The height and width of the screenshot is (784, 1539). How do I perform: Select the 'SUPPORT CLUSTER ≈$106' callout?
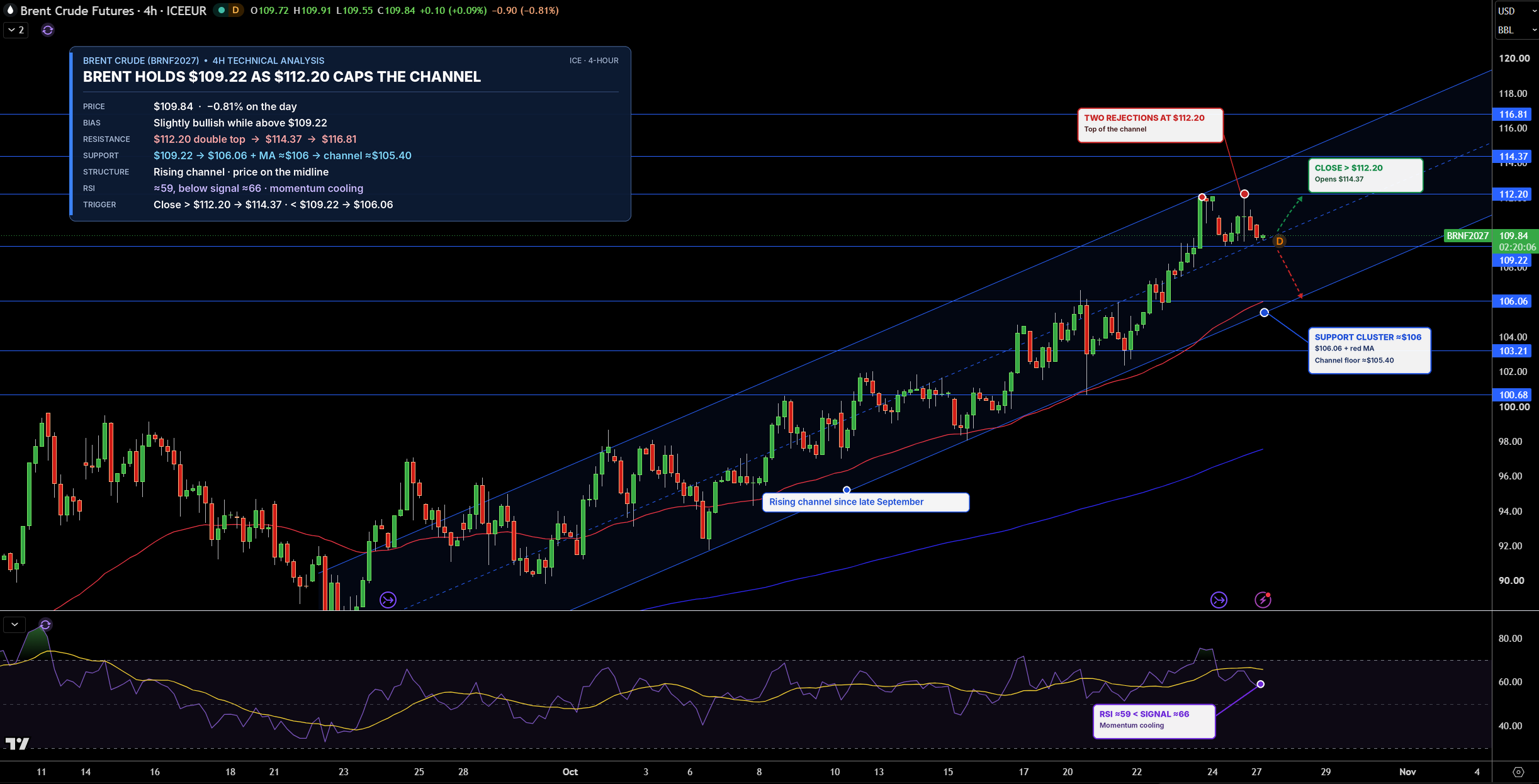pos(1369,350)
